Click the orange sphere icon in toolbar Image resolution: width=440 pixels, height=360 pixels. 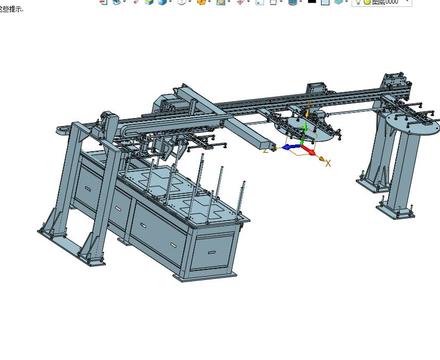point(201,2)
